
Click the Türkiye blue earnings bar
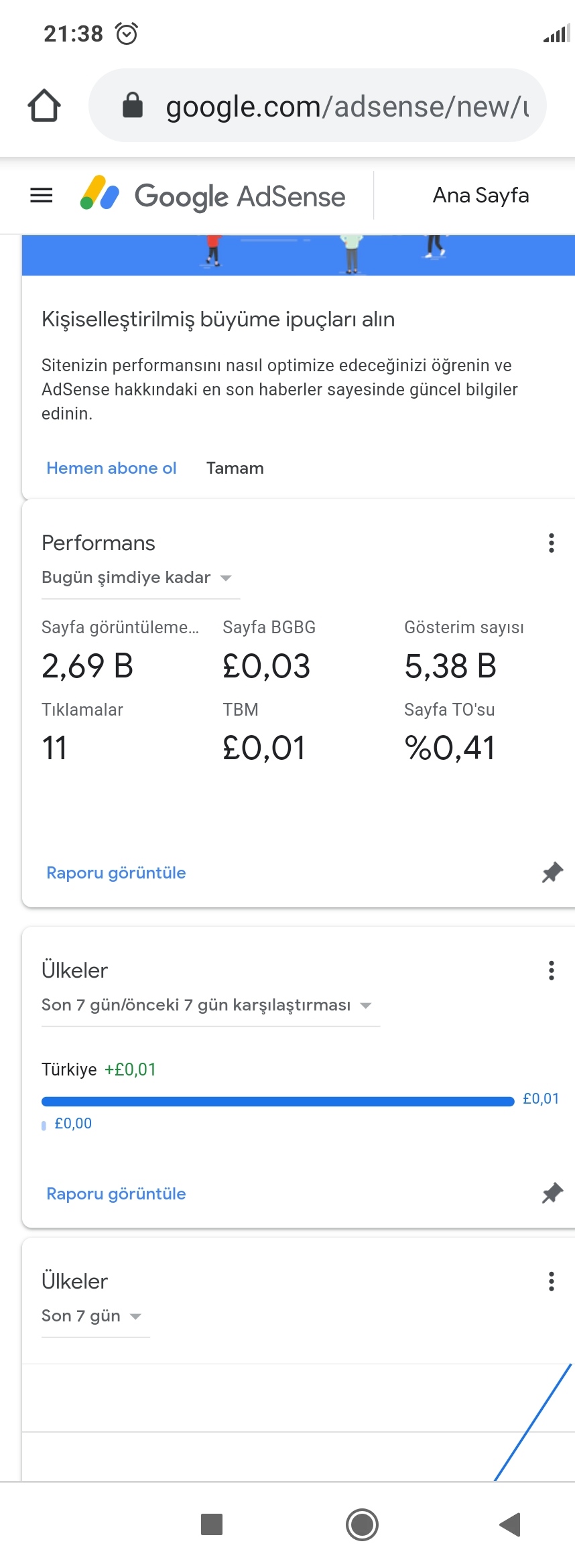click(277, 1101)
